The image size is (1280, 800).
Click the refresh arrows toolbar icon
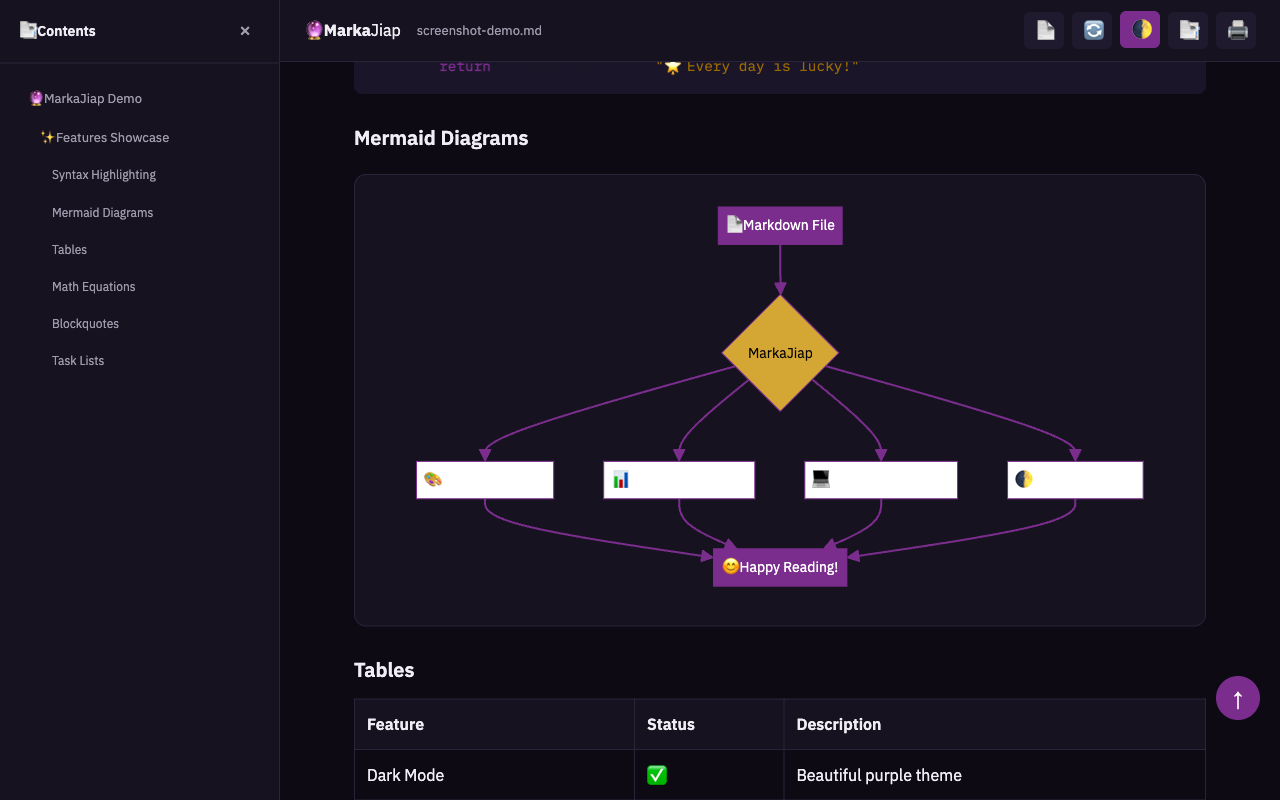point(1092,30)
